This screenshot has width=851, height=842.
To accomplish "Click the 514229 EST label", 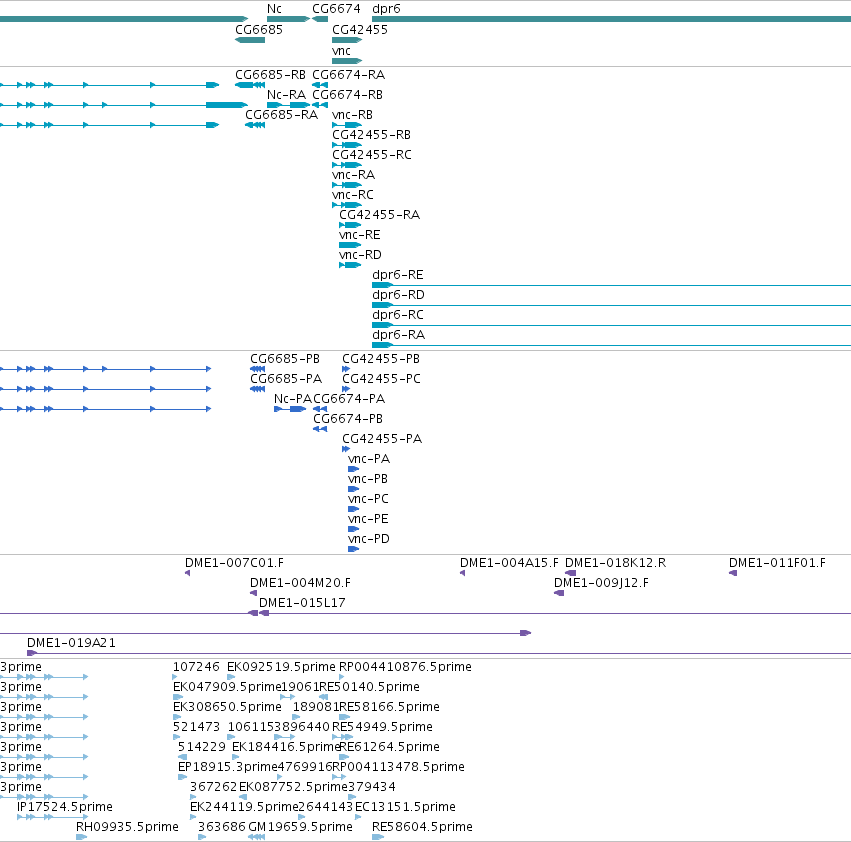I will (x=201, y=746).
